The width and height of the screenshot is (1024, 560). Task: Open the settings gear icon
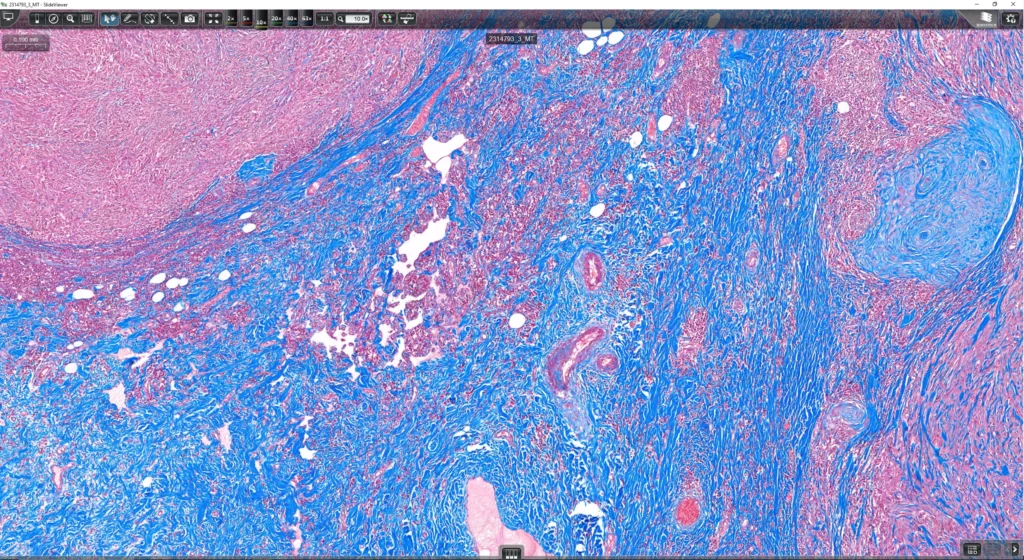1010,19
